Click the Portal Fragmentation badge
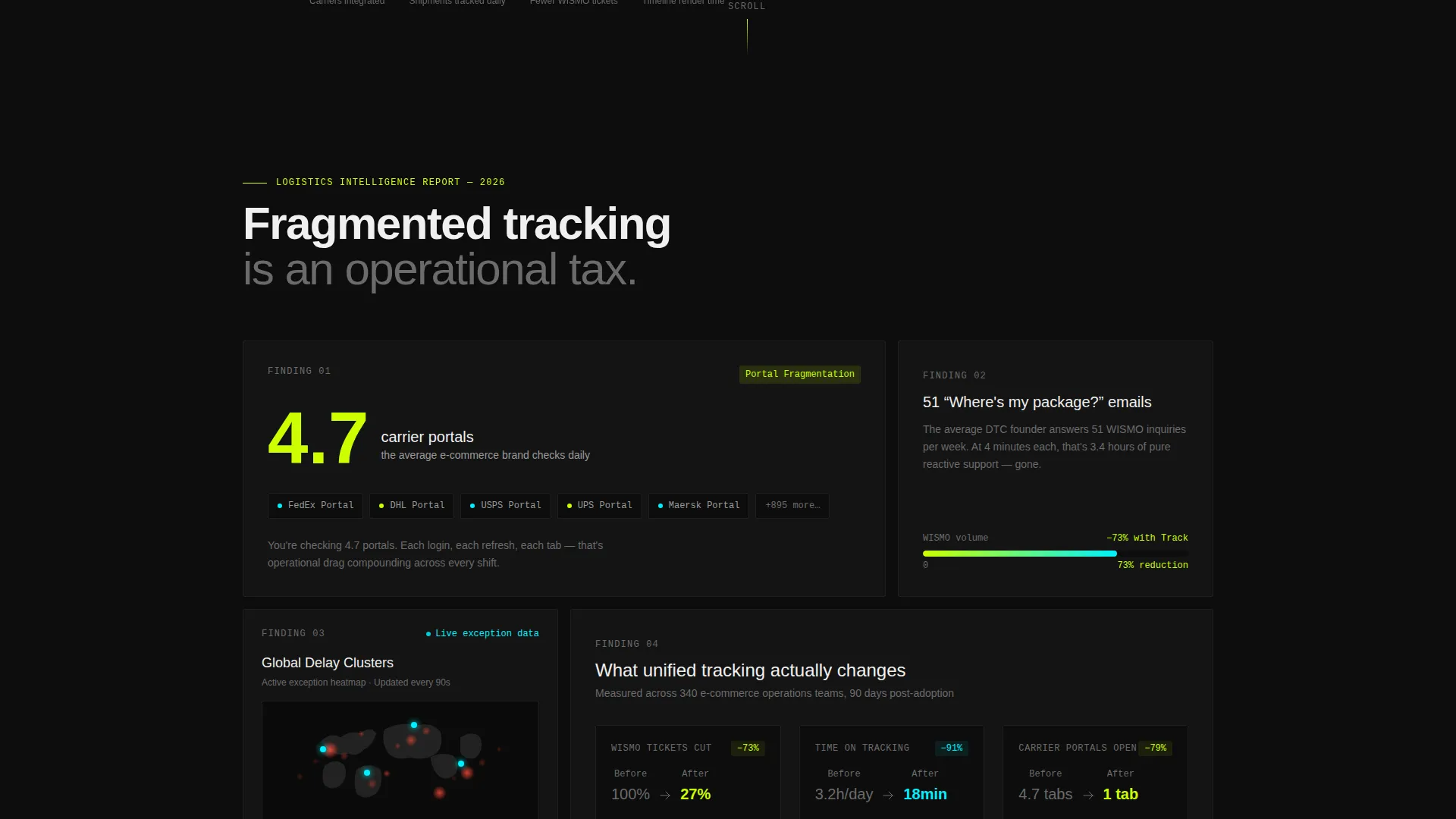 [799, 375]
